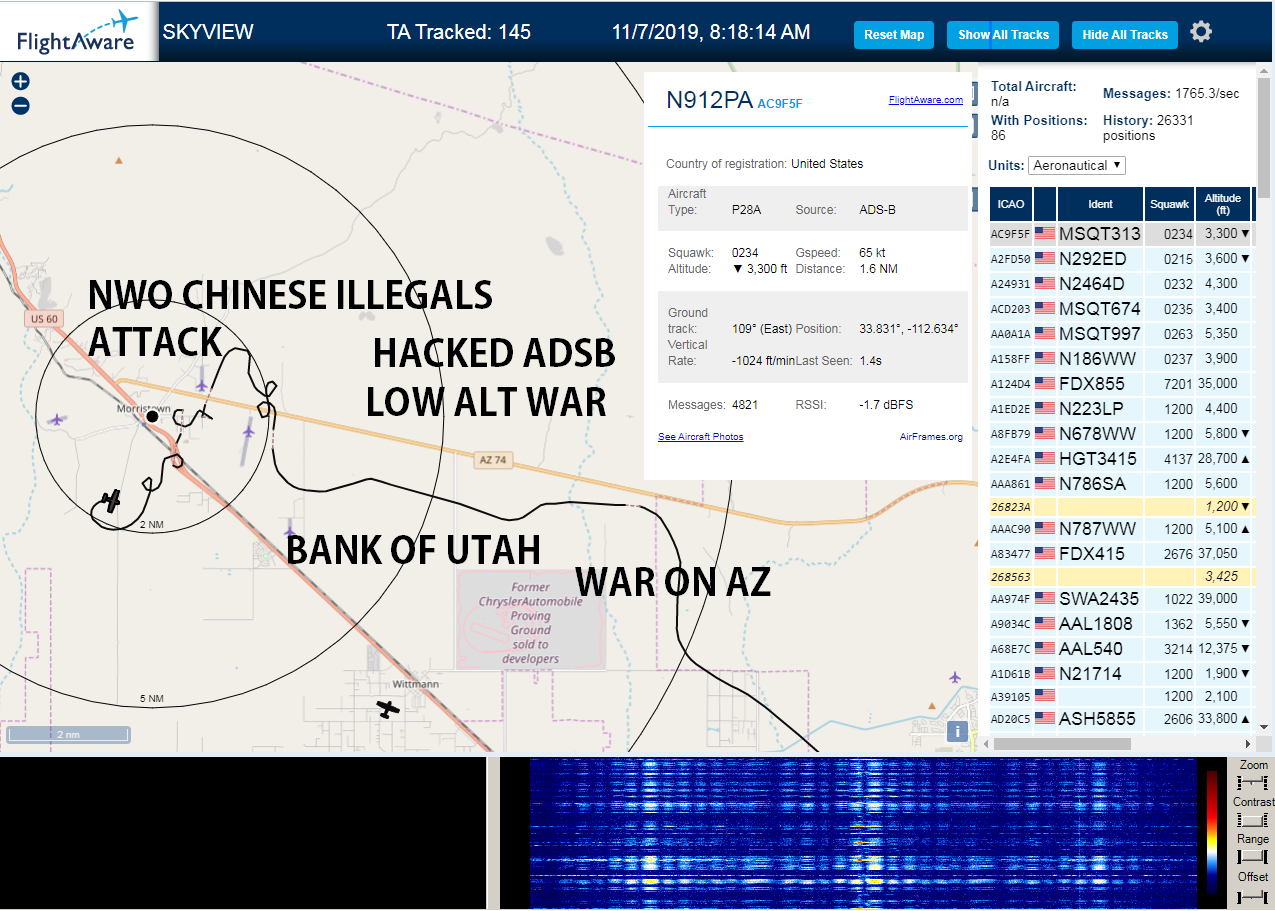Click the AZ 74 highway shield
This screenshot has width=1275, height=911.
[494, 460]
